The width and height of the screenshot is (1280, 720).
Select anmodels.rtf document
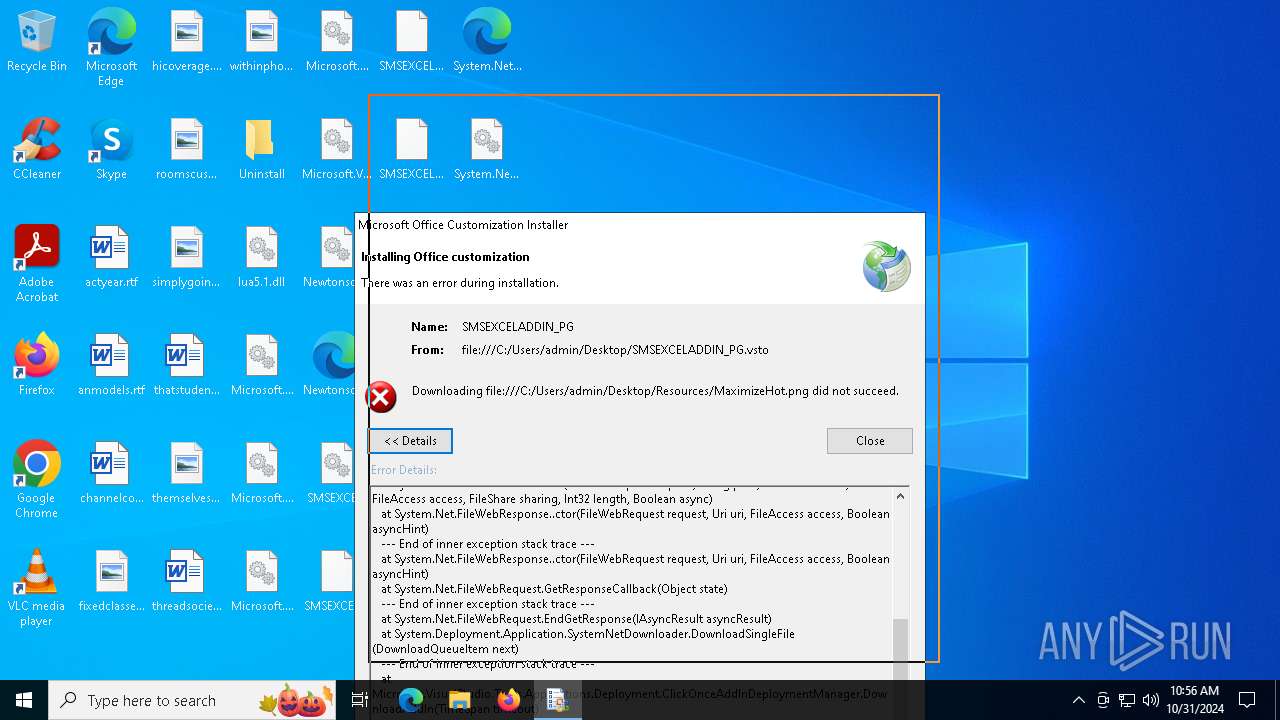111,366
